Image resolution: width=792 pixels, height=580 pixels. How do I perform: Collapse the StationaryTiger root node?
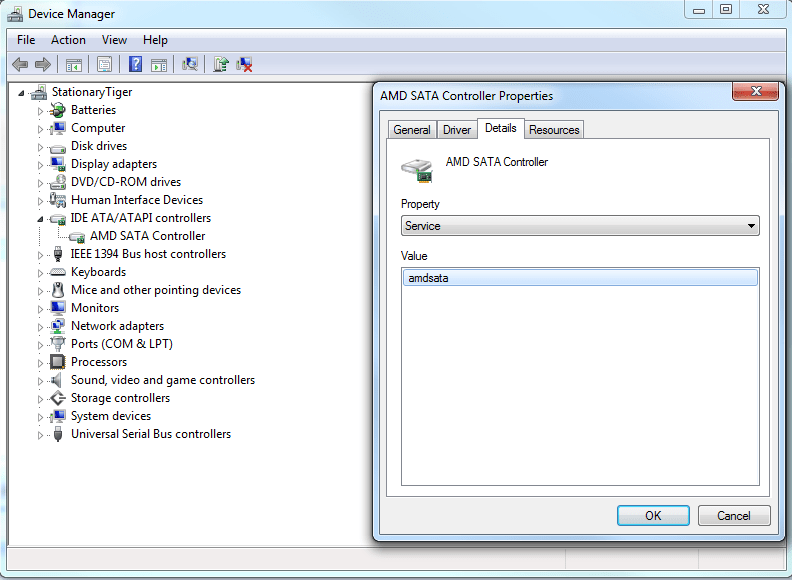(21, 93)
